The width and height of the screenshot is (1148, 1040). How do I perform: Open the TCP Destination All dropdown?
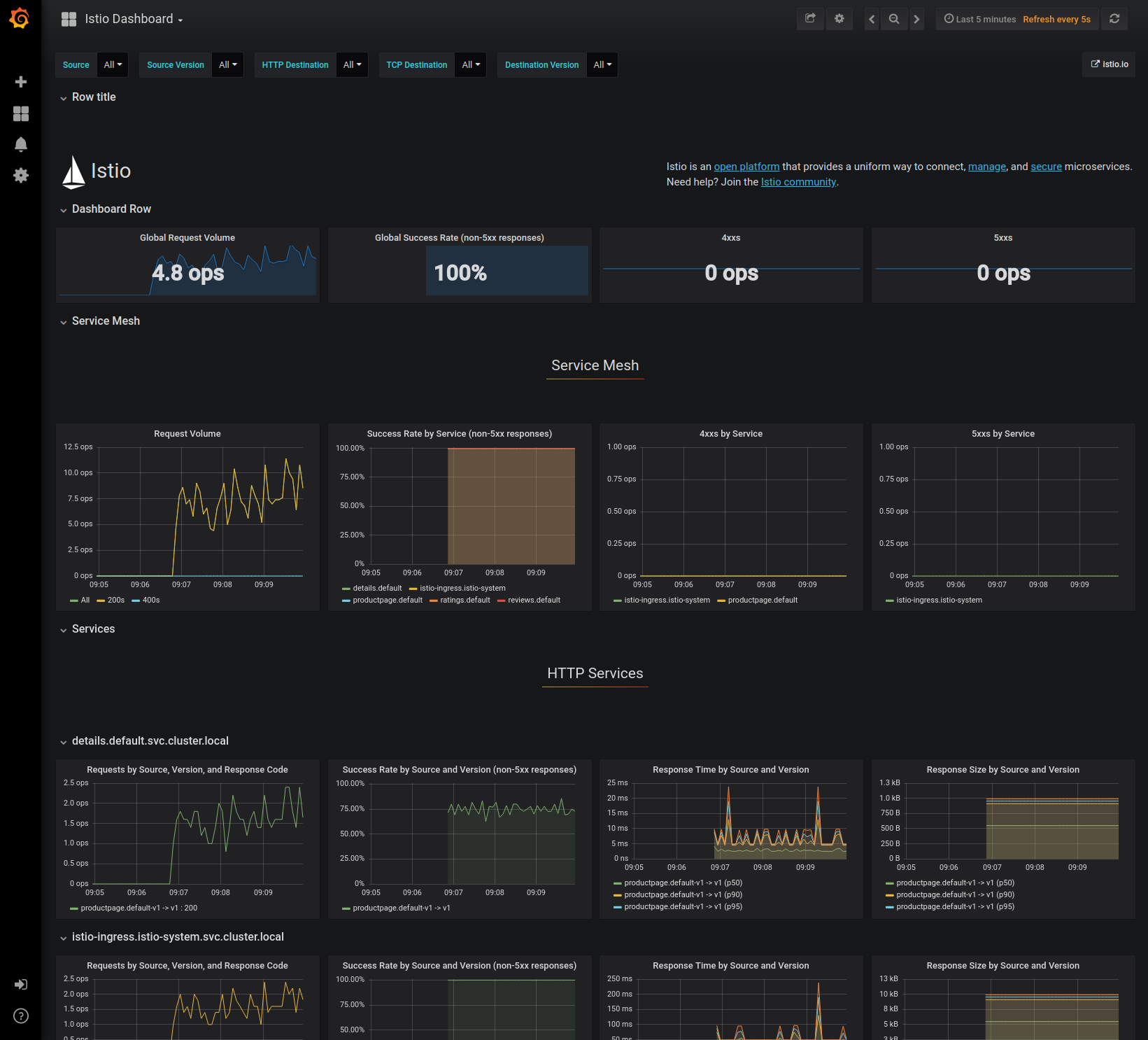tap(471, 65)
